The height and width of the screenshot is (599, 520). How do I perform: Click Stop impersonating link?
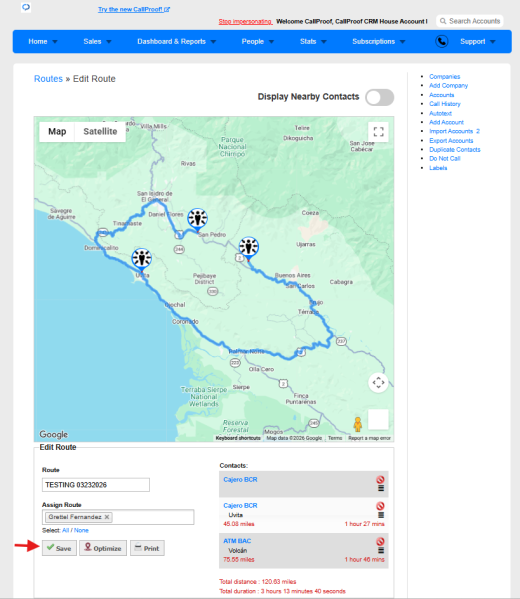point(245,21)
